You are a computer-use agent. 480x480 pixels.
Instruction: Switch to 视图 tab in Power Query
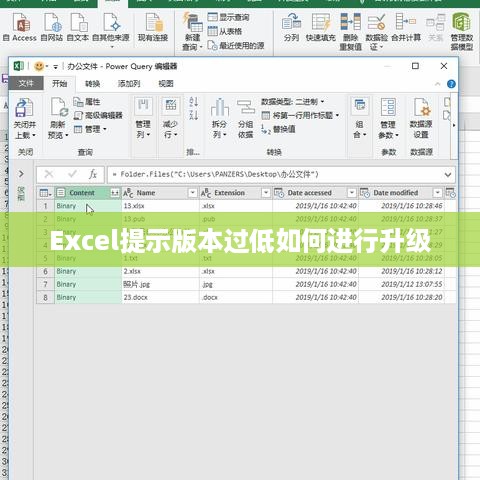[x=166, y=83]
